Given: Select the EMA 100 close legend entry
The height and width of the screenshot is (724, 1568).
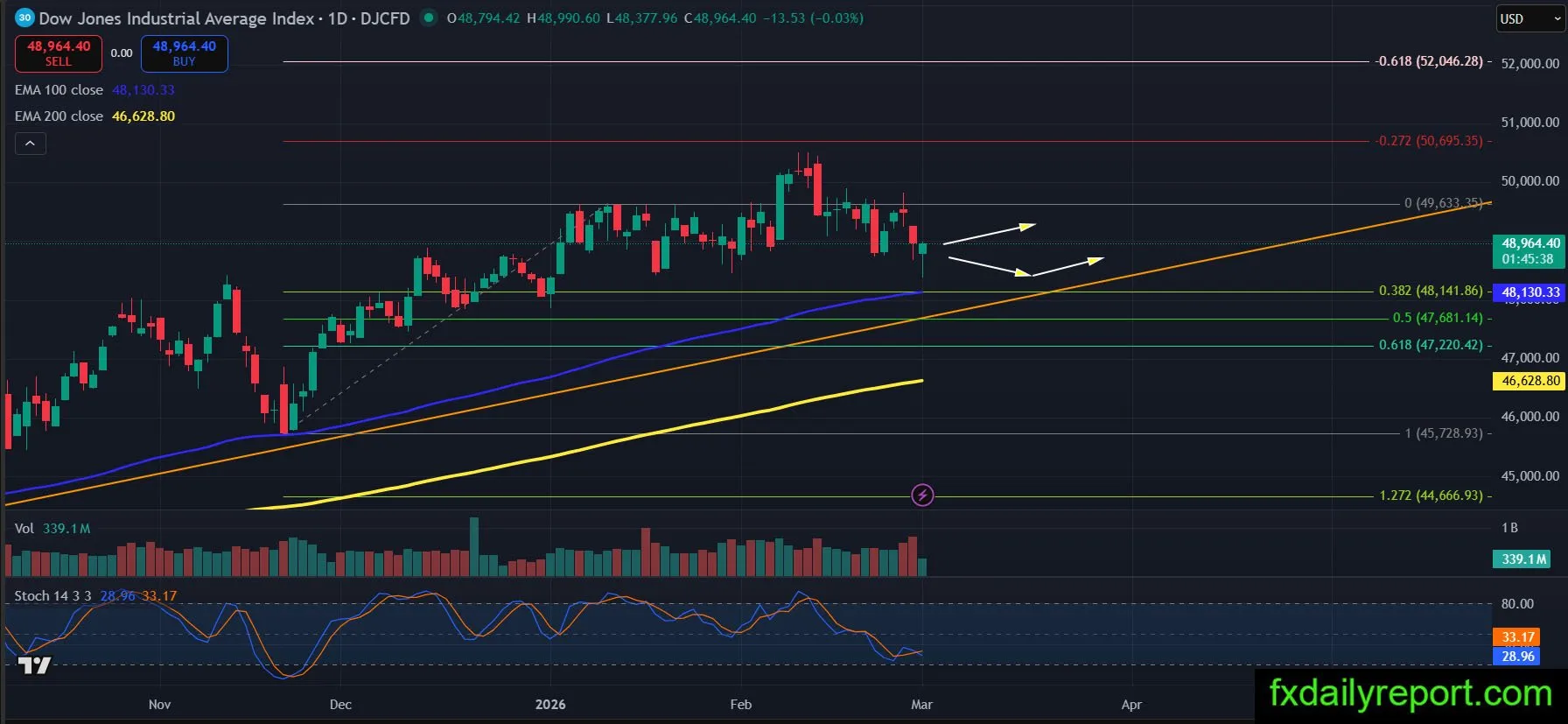Looking at the screenshot, I should [59, 90].
